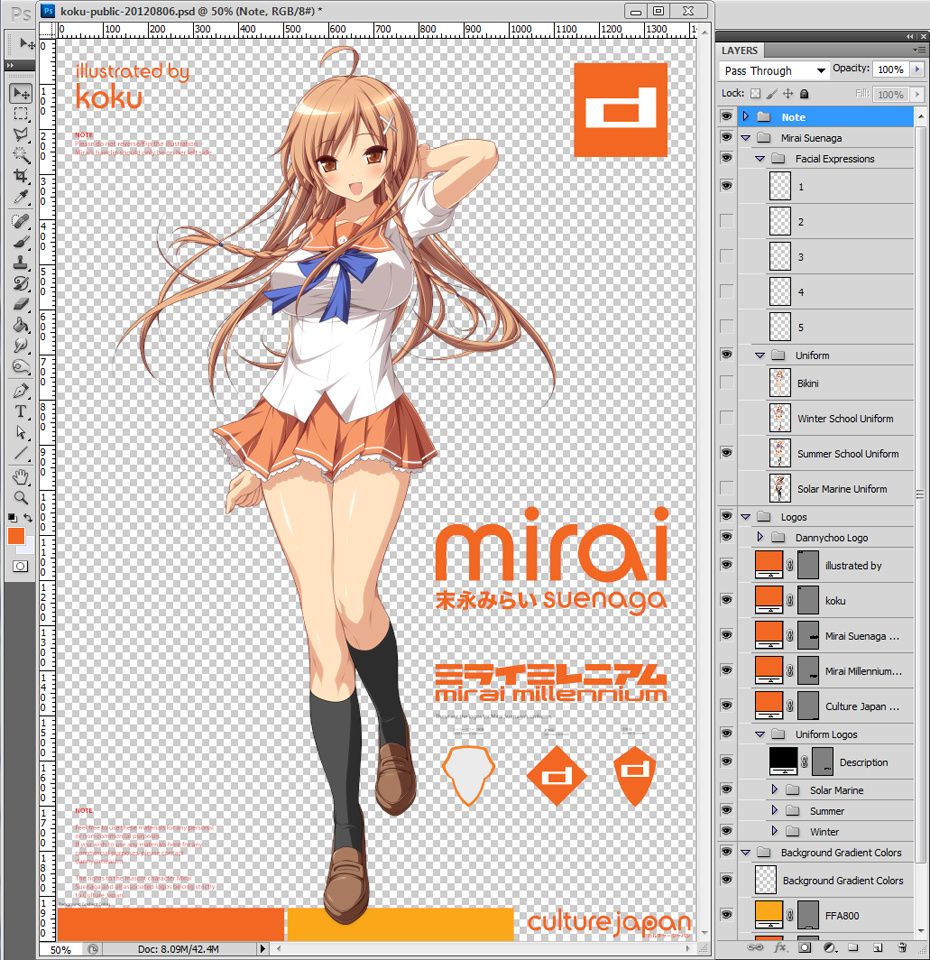Screen dimensions: 930x960
Task: Click the Opacity value field
Action: (x=888, y=70)
